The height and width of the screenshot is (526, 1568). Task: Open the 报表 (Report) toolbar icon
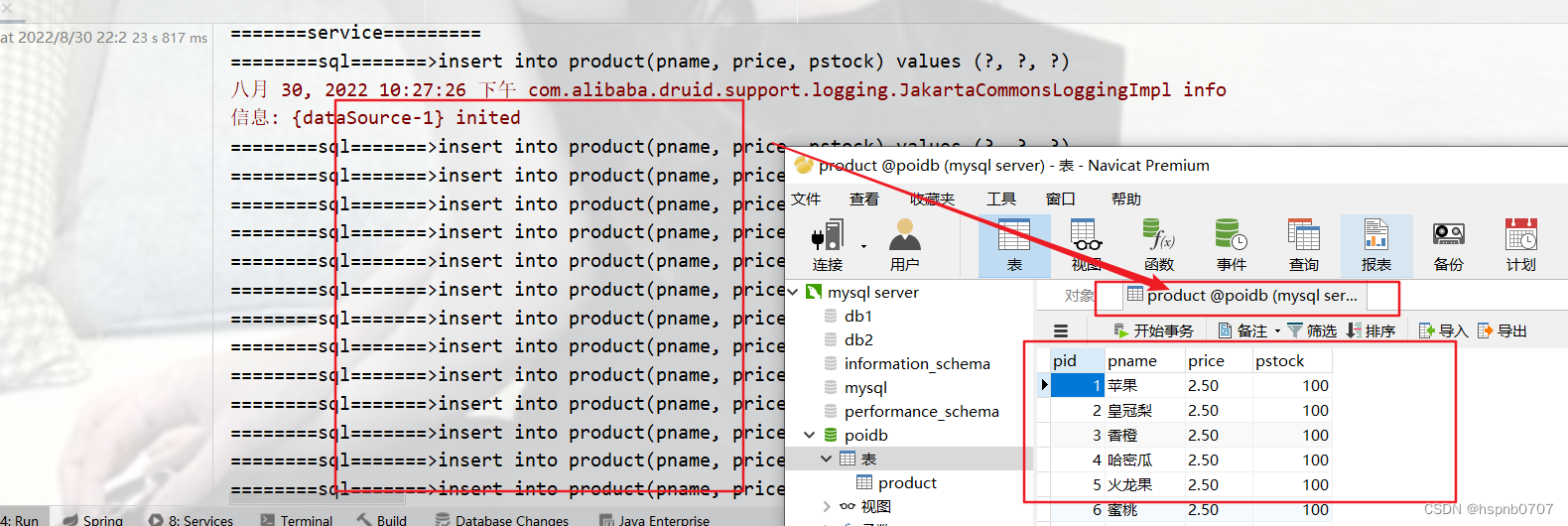click(x=1376, y=245)
